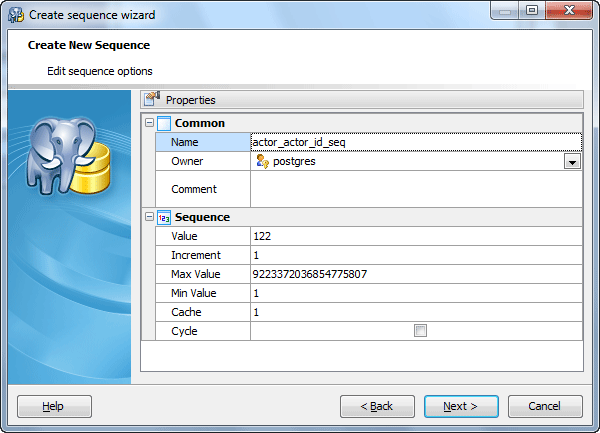Click the PostgreSQL elephant logo image
This screenshot has width=600, height=433.
click(x=67, y=153)
